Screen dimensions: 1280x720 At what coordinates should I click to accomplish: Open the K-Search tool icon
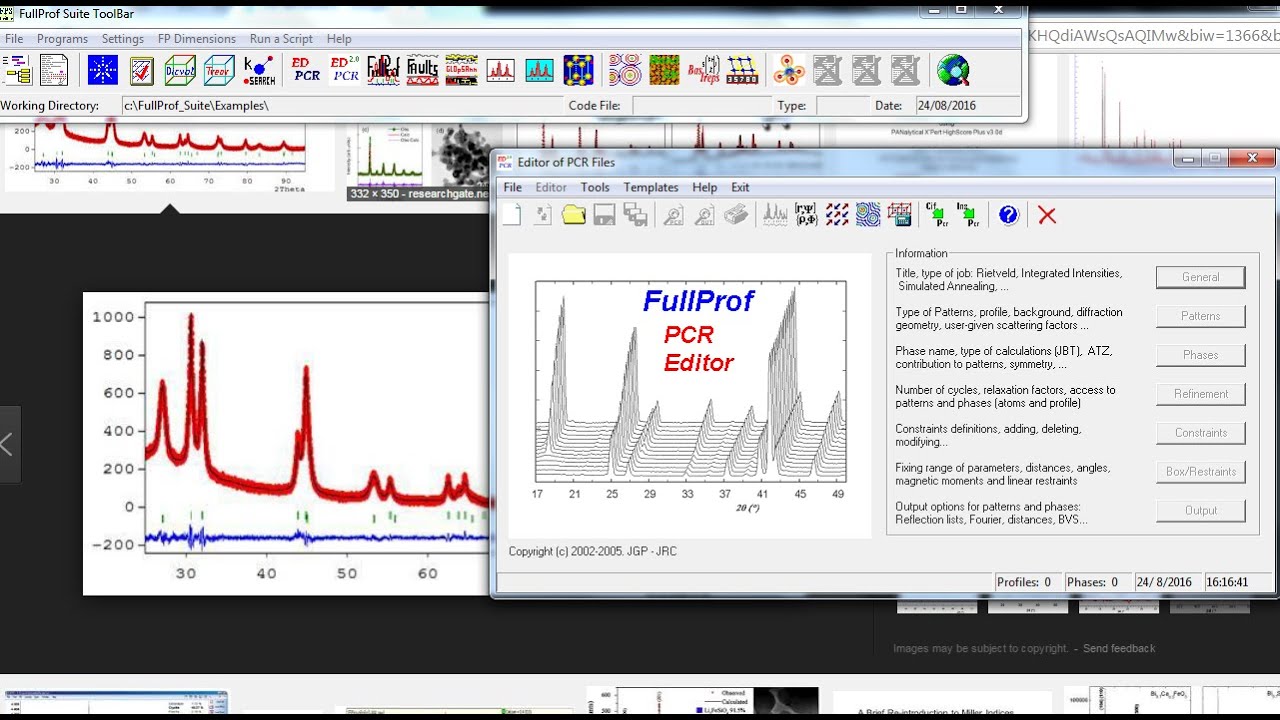[259, 70]
